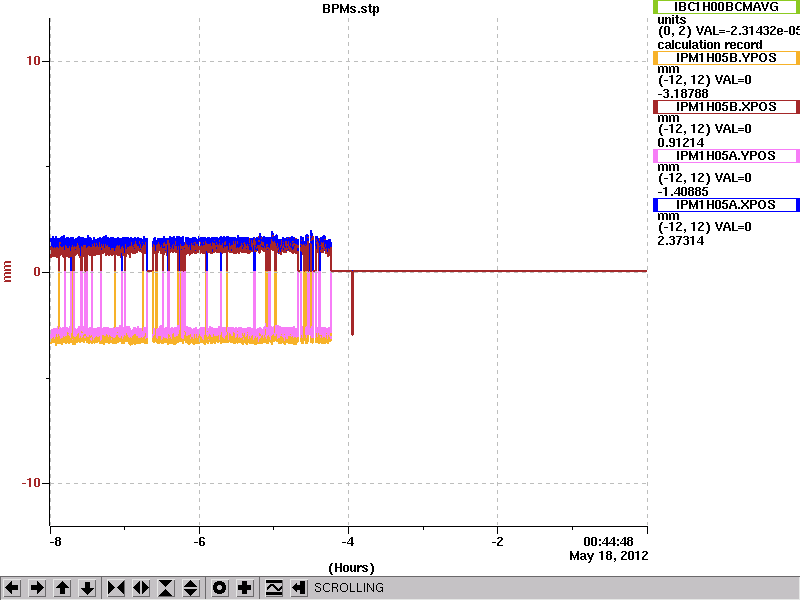
Task: Click the x-axis tick label -6
Action: point(199,541)
